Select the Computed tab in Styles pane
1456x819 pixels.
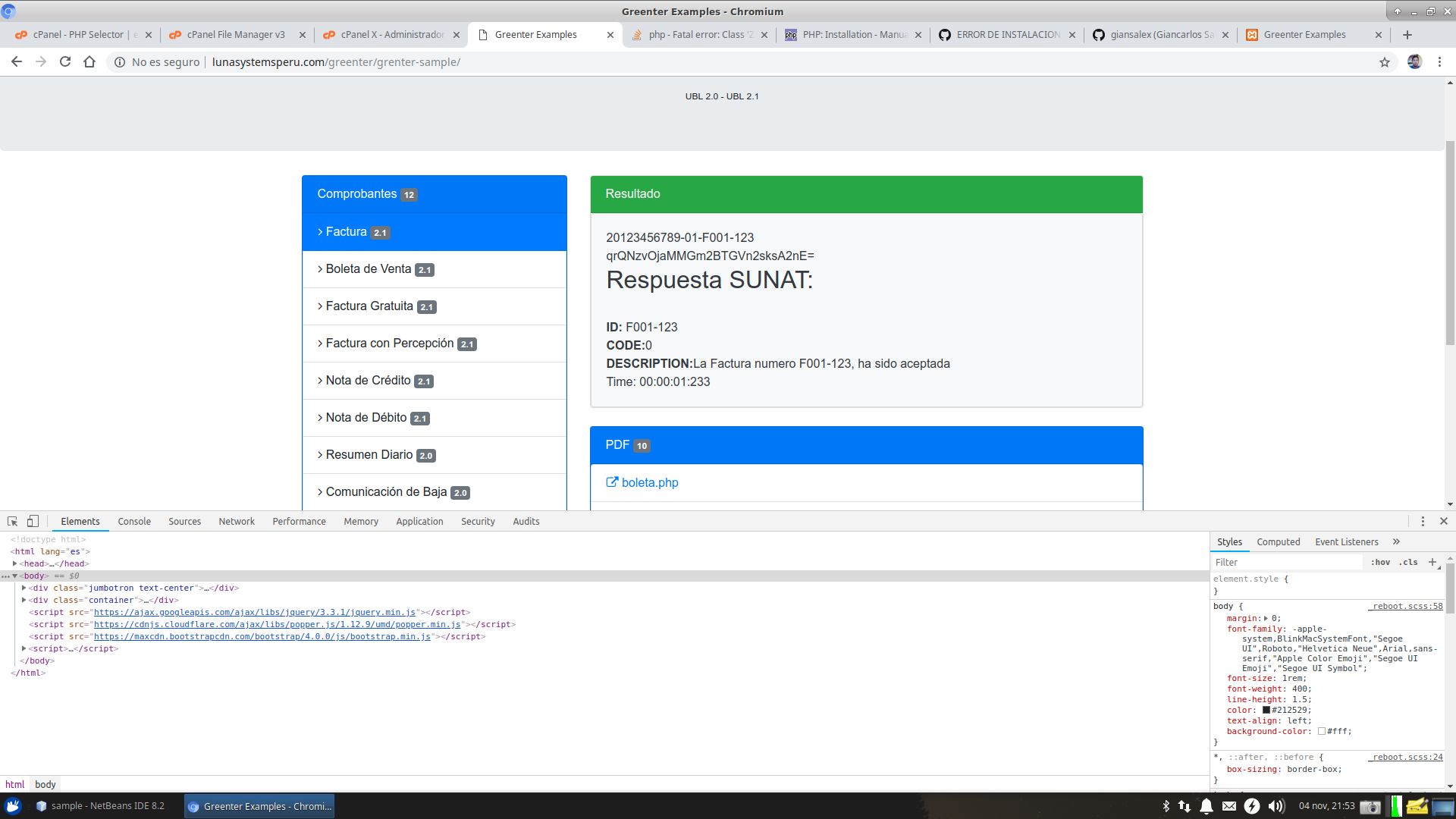tap(1279, 541)
